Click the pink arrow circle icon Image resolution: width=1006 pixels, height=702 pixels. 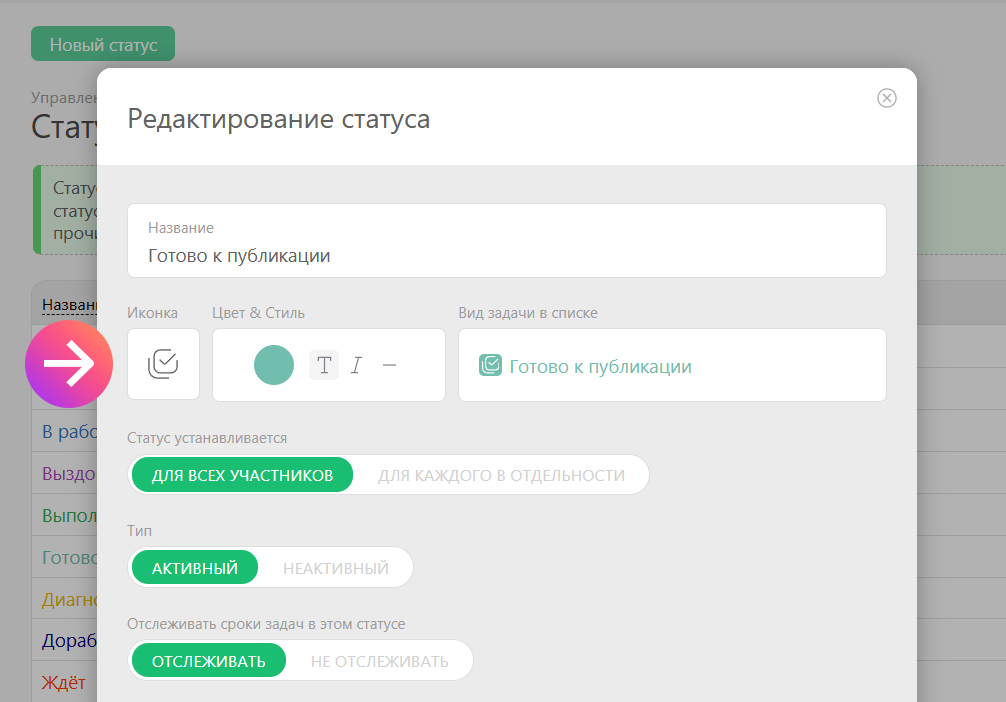(x=69, y=365)
